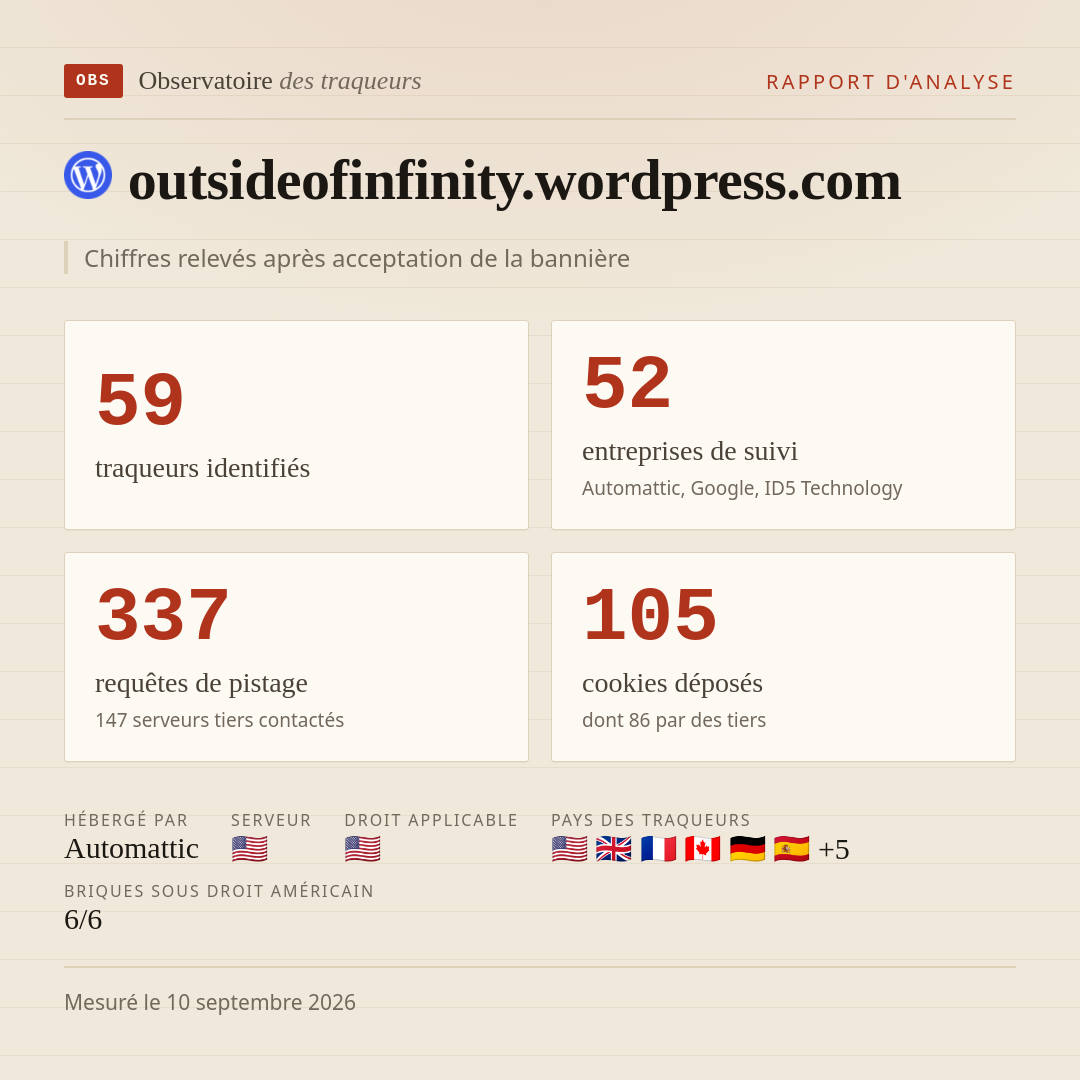Click the outsideofinfinity.wordpress.com heading
This screenshot has width=1080, height=1080.
click(x=515, y=181)
